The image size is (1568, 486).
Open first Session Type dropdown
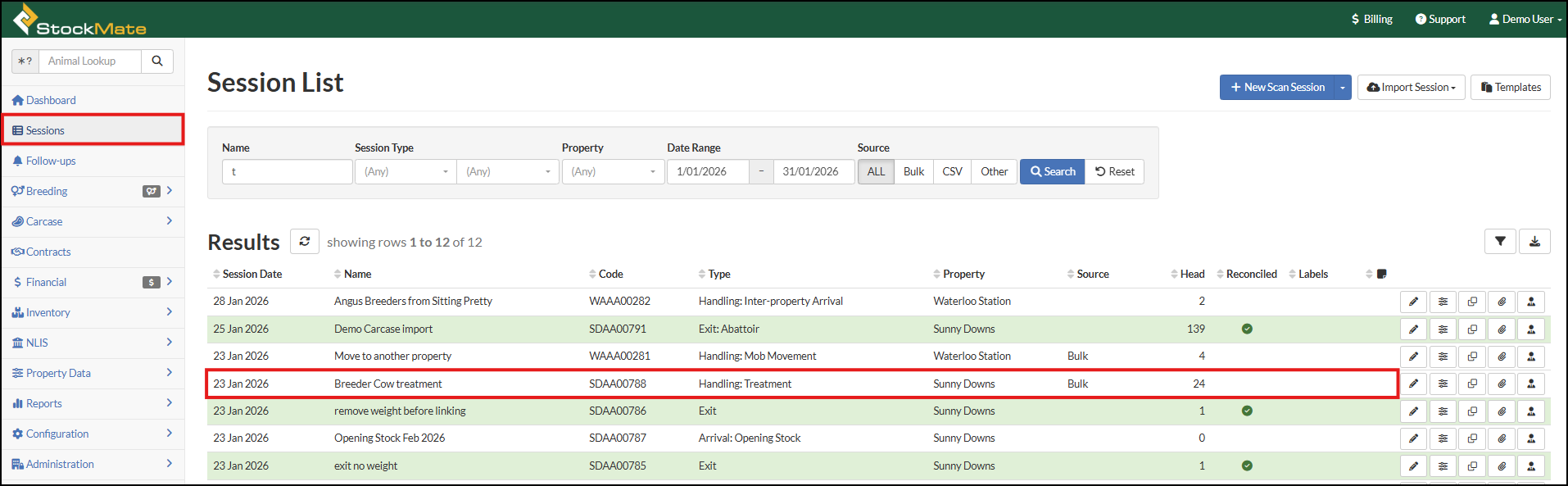[406, 171]
